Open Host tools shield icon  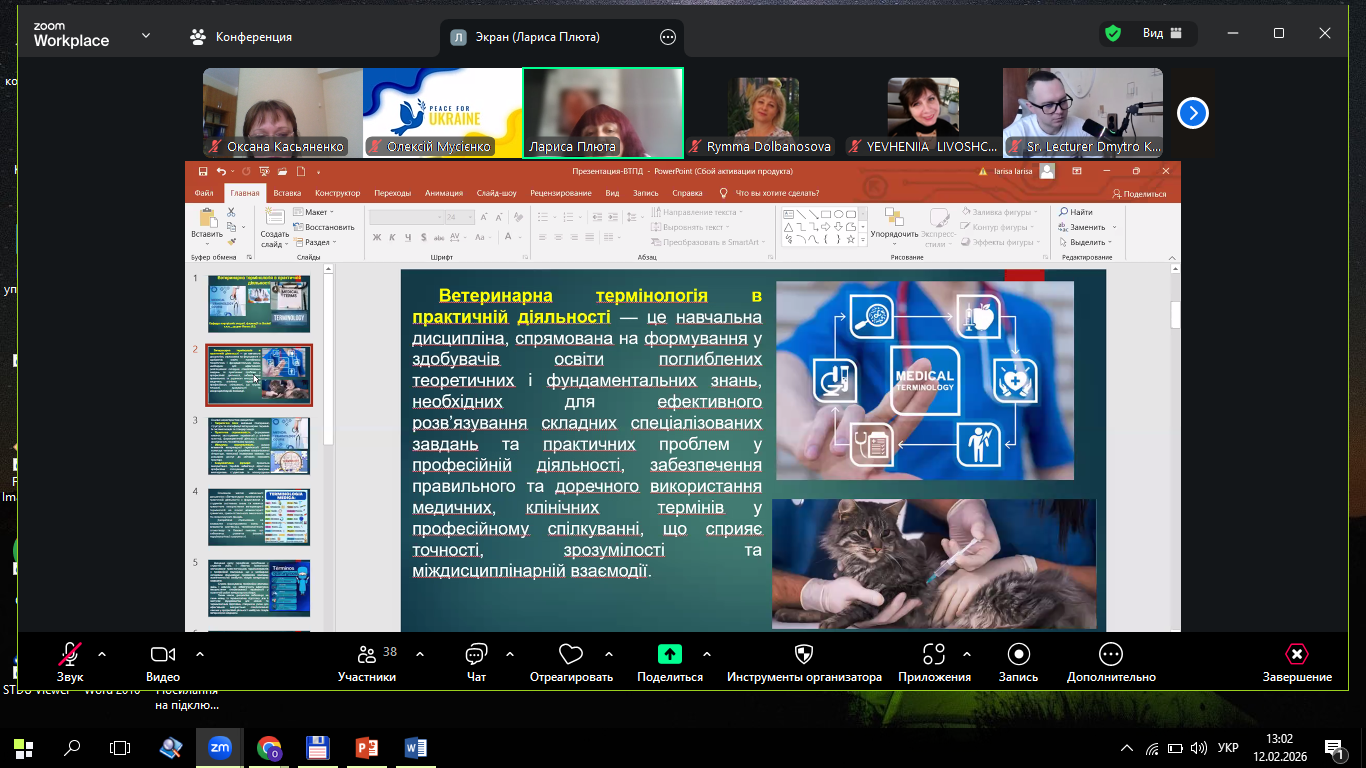pyautogui.click(x=803, y=654)
